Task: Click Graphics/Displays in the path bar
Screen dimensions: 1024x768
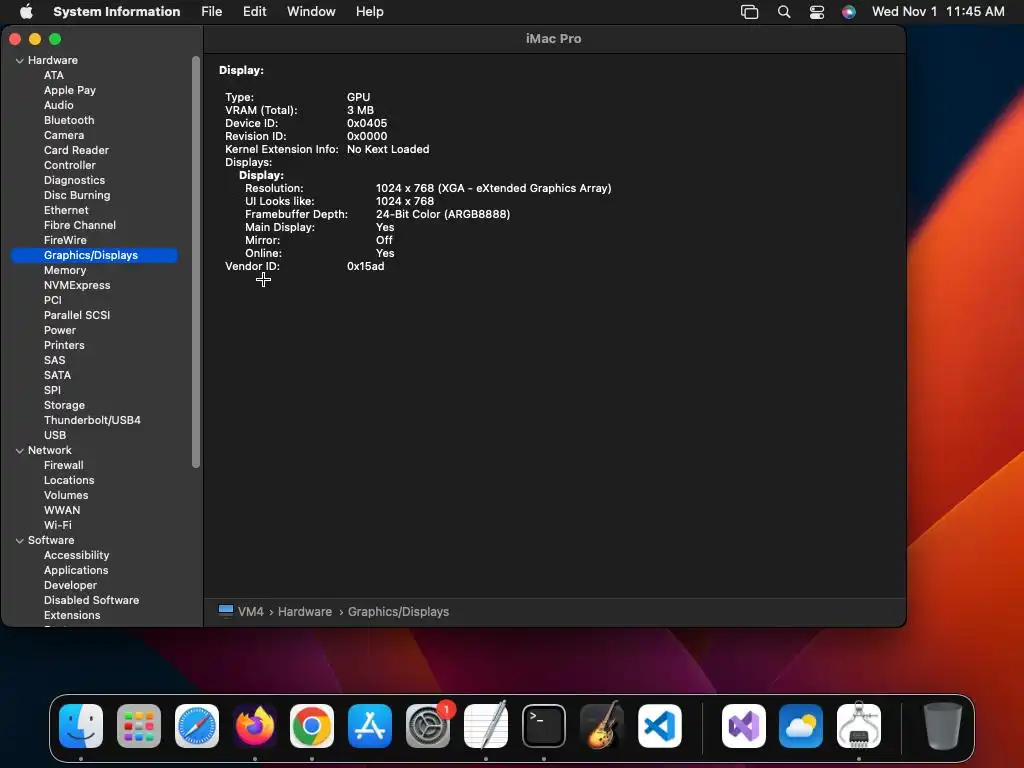Action: 398,611
